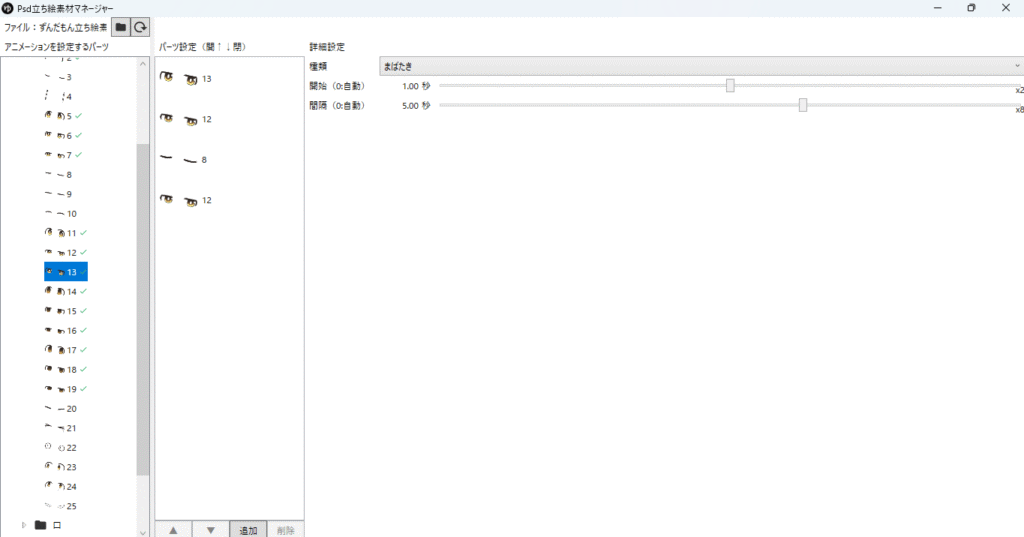The height and width of the screenshot is (537, 1024).
Task: Expand the 口 folder tree node
Action: point(24,525)
